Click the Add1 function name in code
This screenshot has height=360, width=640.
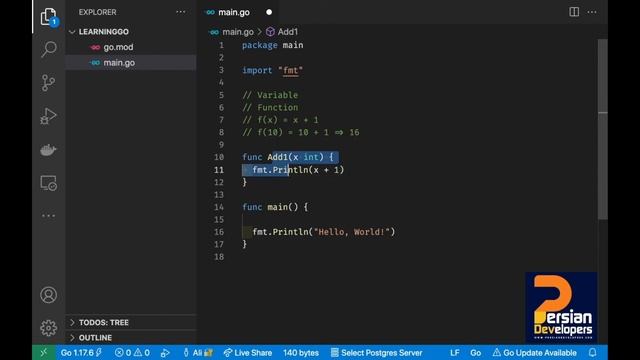pos(278,157)
